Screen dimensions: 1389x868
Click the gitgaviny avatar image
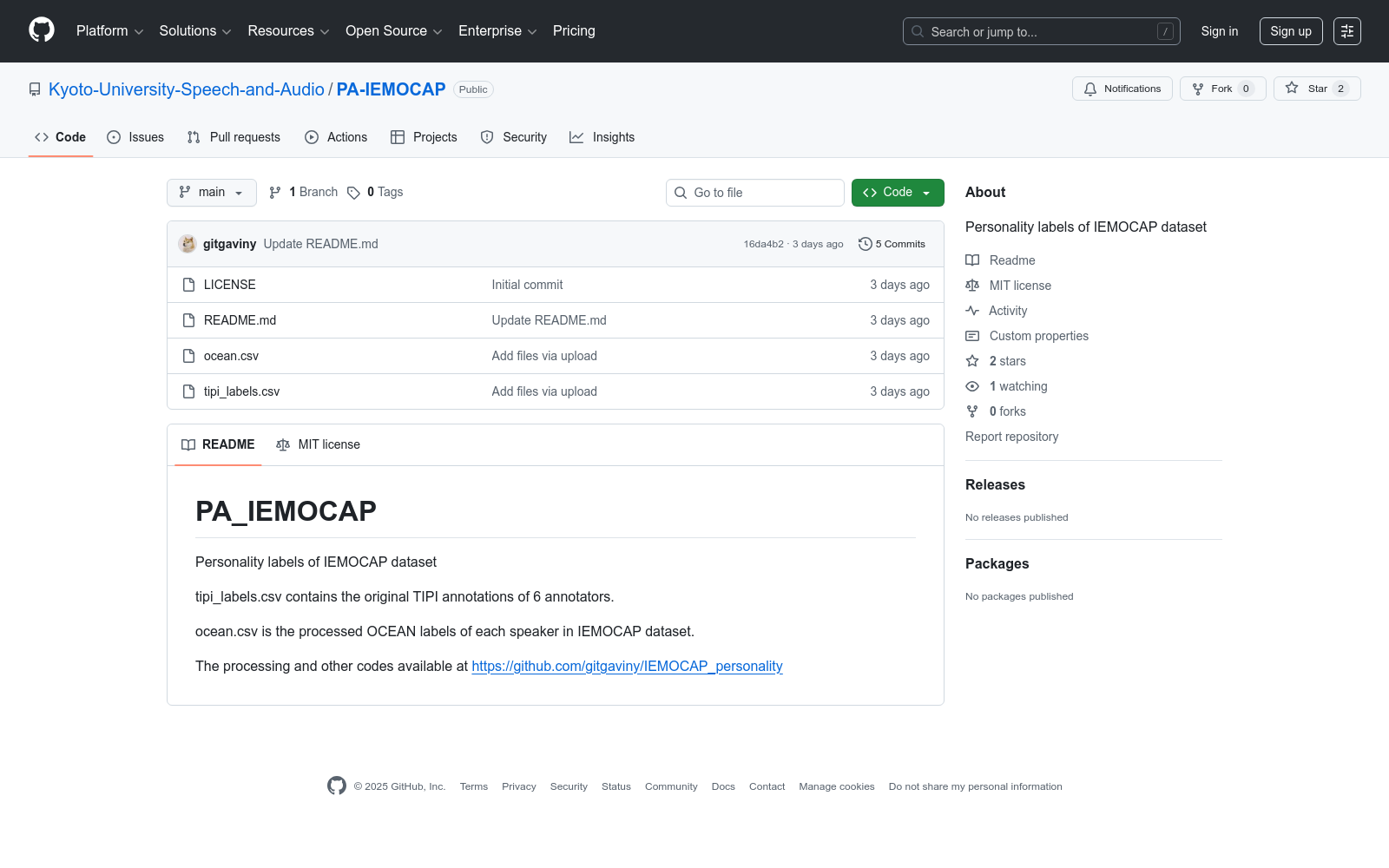(x=188, y=244)
